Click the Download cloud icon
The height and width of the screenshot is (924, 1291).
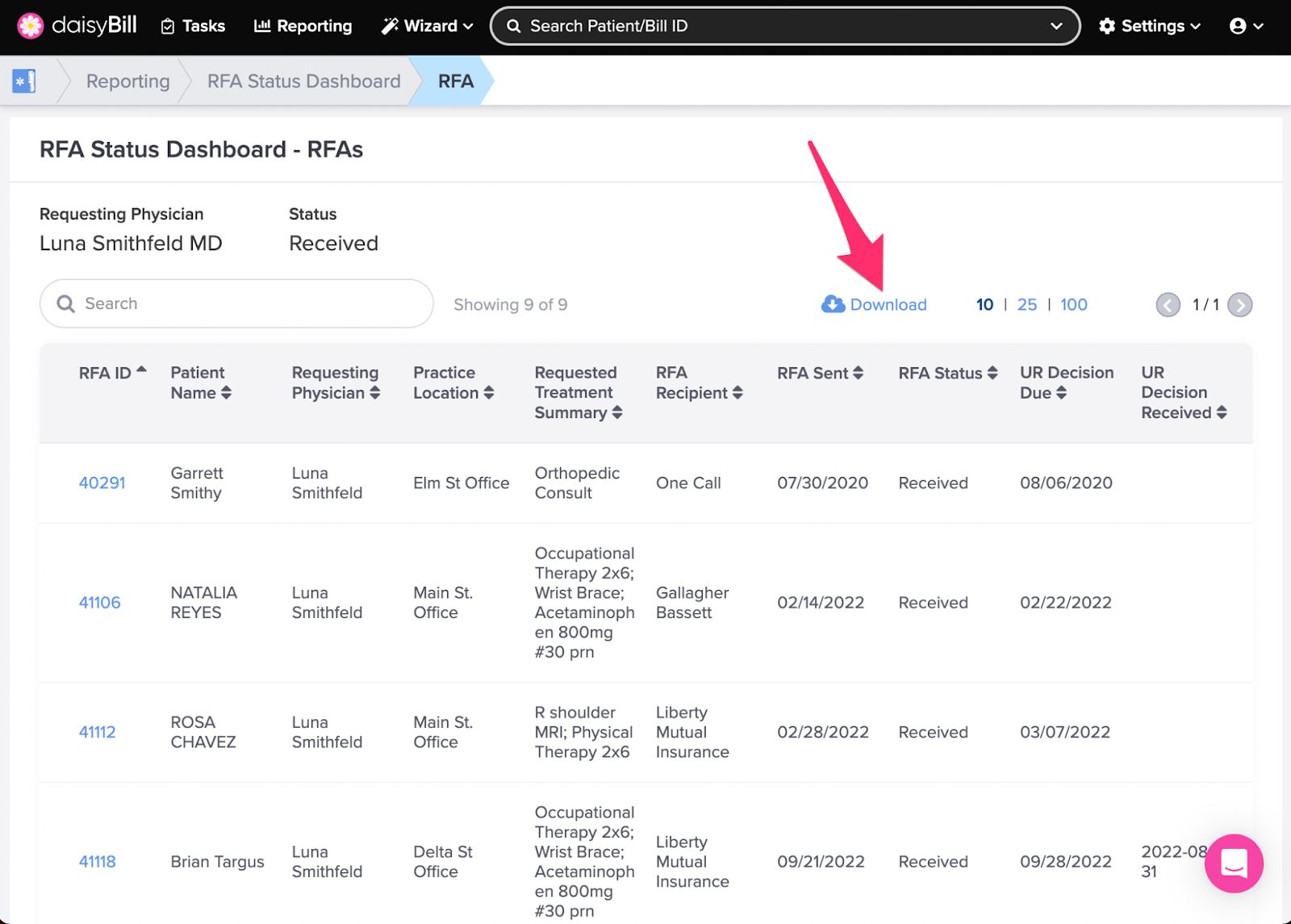coord(831,304)
